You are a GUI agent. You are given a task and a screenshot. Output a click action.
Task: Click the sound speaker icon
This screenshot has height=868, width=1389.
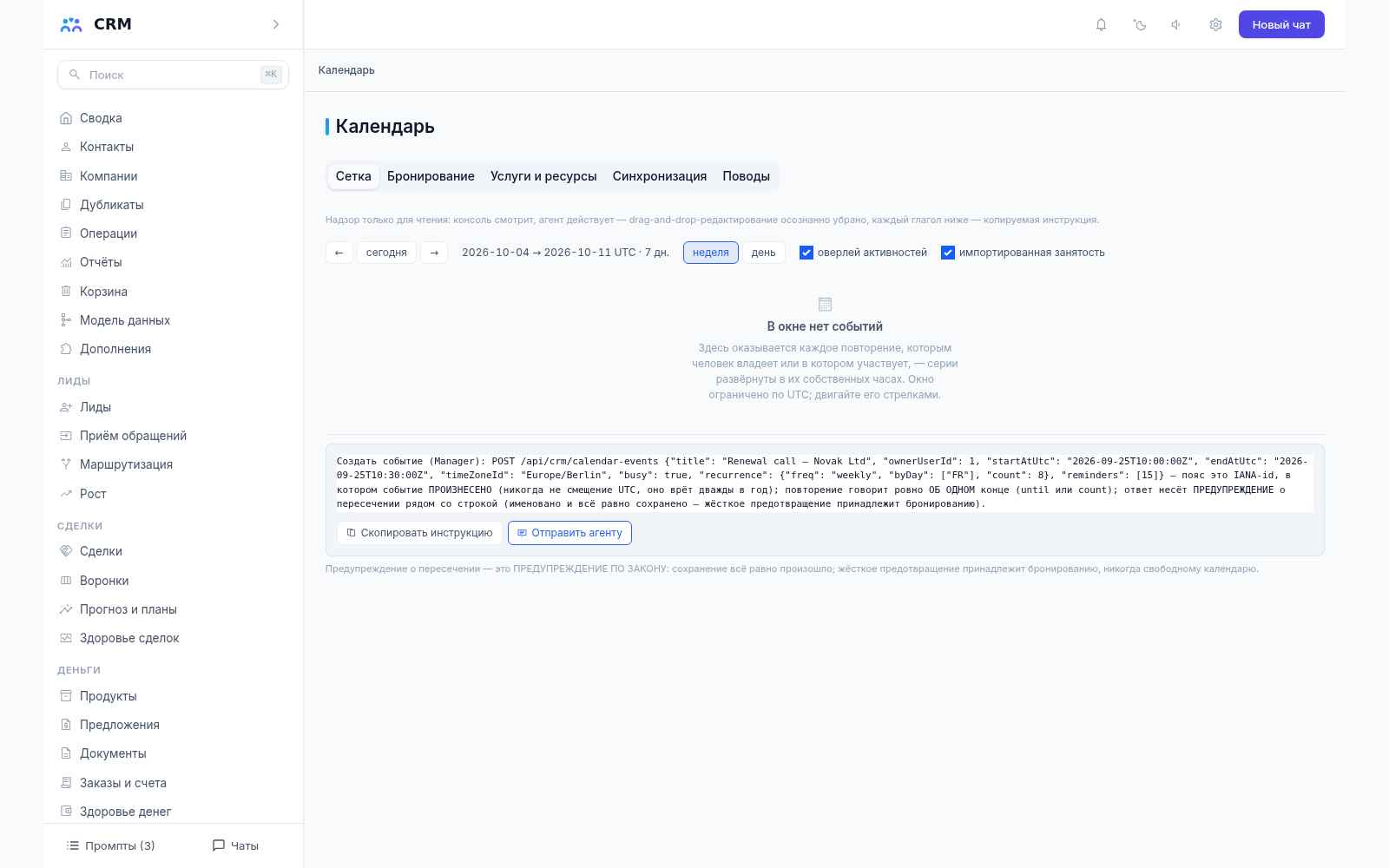pyautogui.click(x=1176, y=24)
